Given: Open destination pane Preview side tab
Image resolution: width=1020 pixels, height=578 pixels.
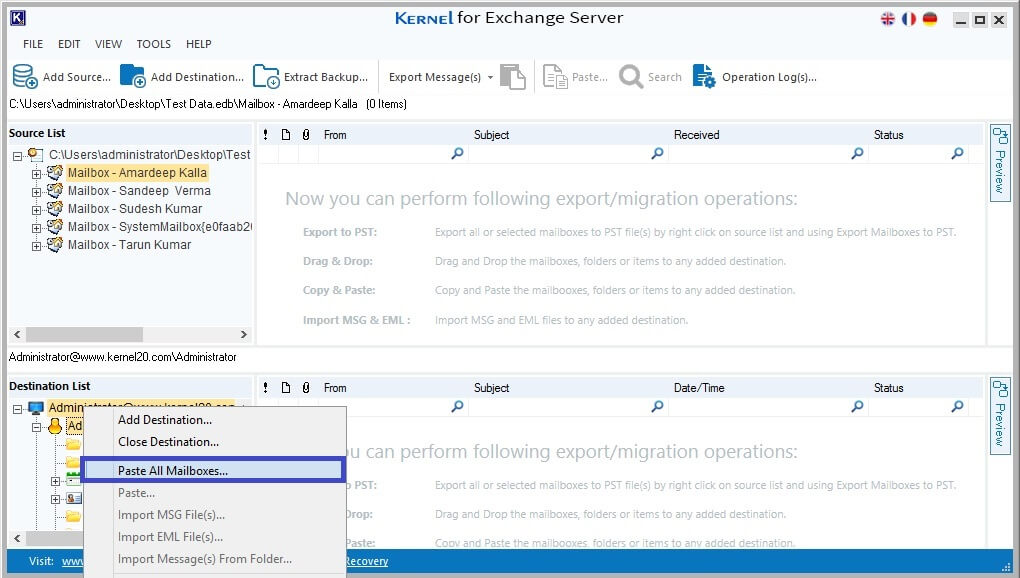Looking at the screenshot, I should pos(1000,416).
